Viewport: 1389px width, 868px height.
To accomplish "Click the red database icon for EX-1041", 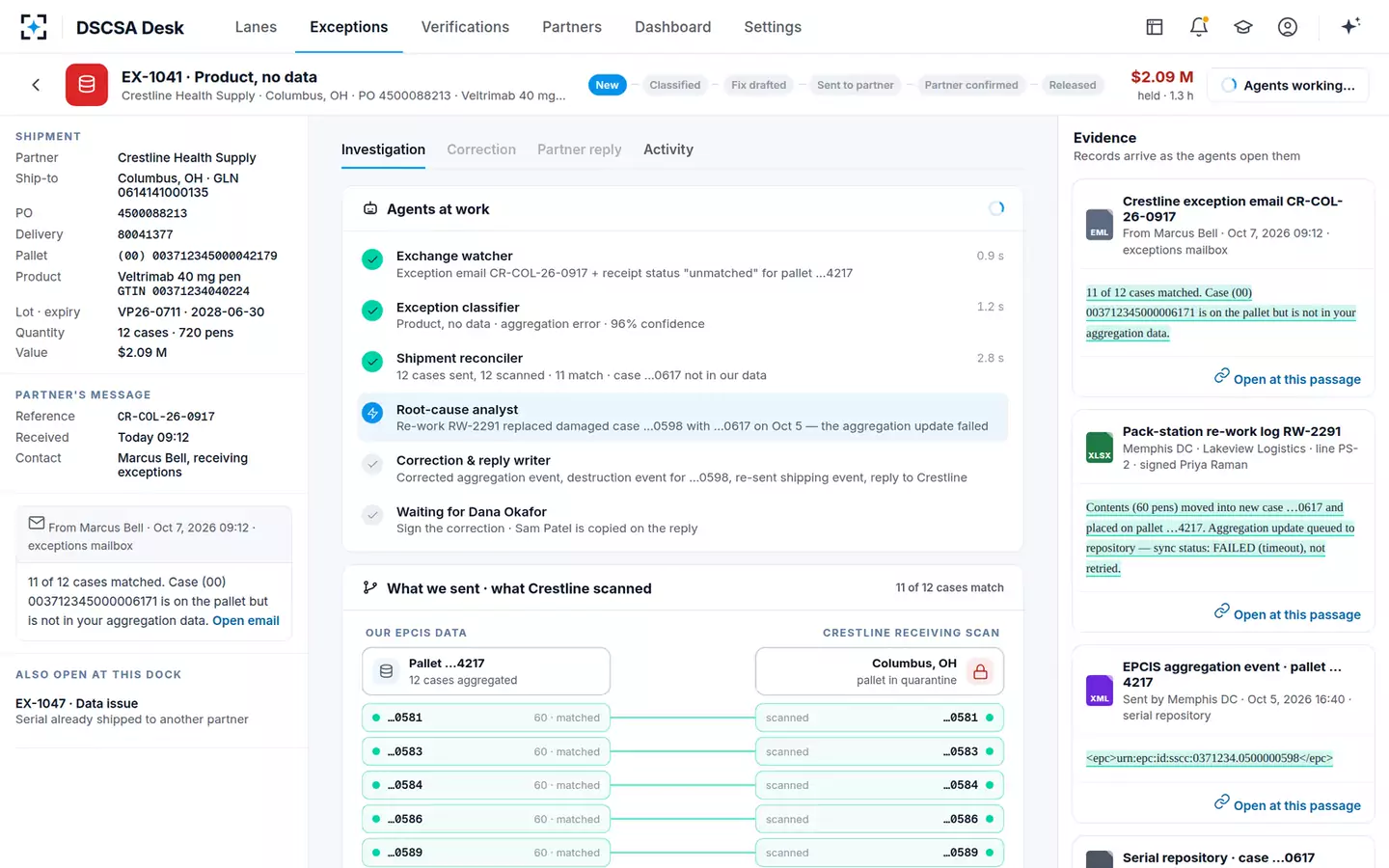I will point(87,85).
